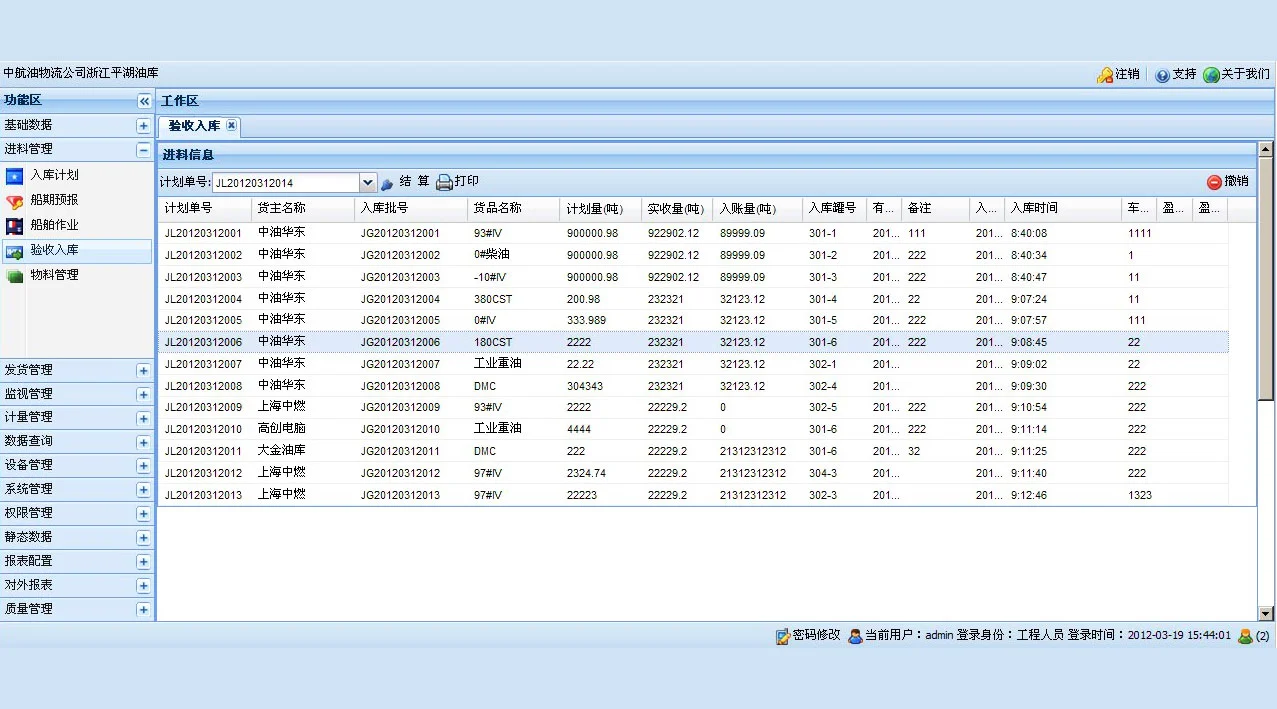Expand the 报表配置 section
Viewport: 1277px width, 709px height.
pos(143,562)
